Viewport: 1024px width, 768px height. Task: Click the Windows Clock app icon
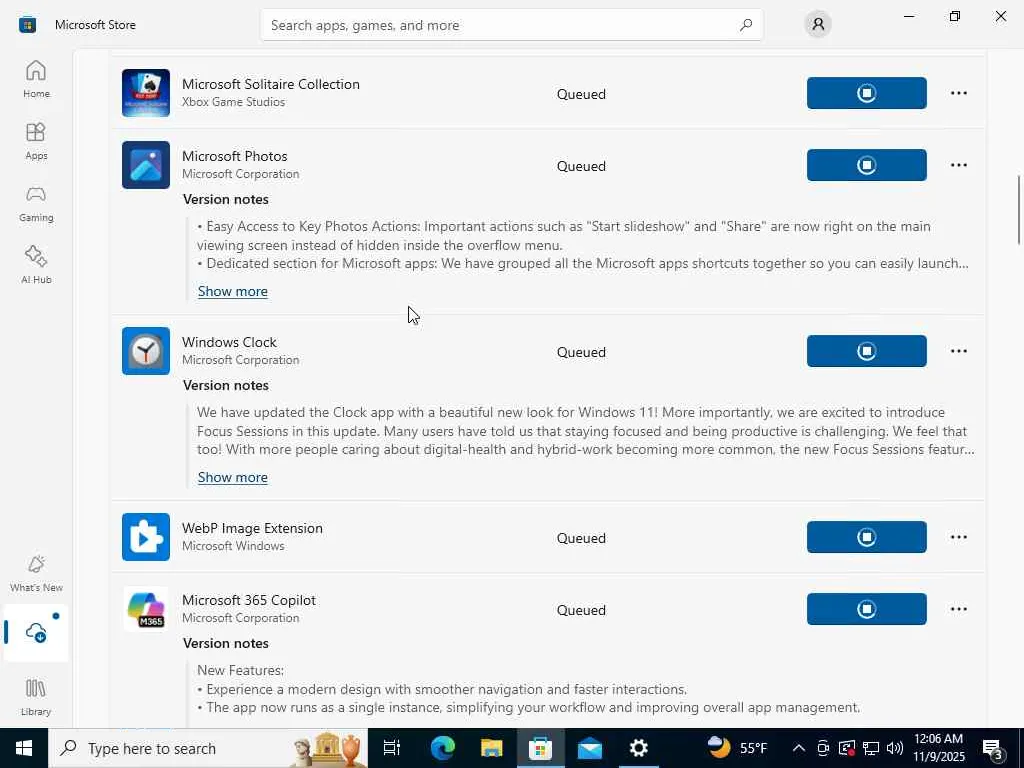coord(146,351)
